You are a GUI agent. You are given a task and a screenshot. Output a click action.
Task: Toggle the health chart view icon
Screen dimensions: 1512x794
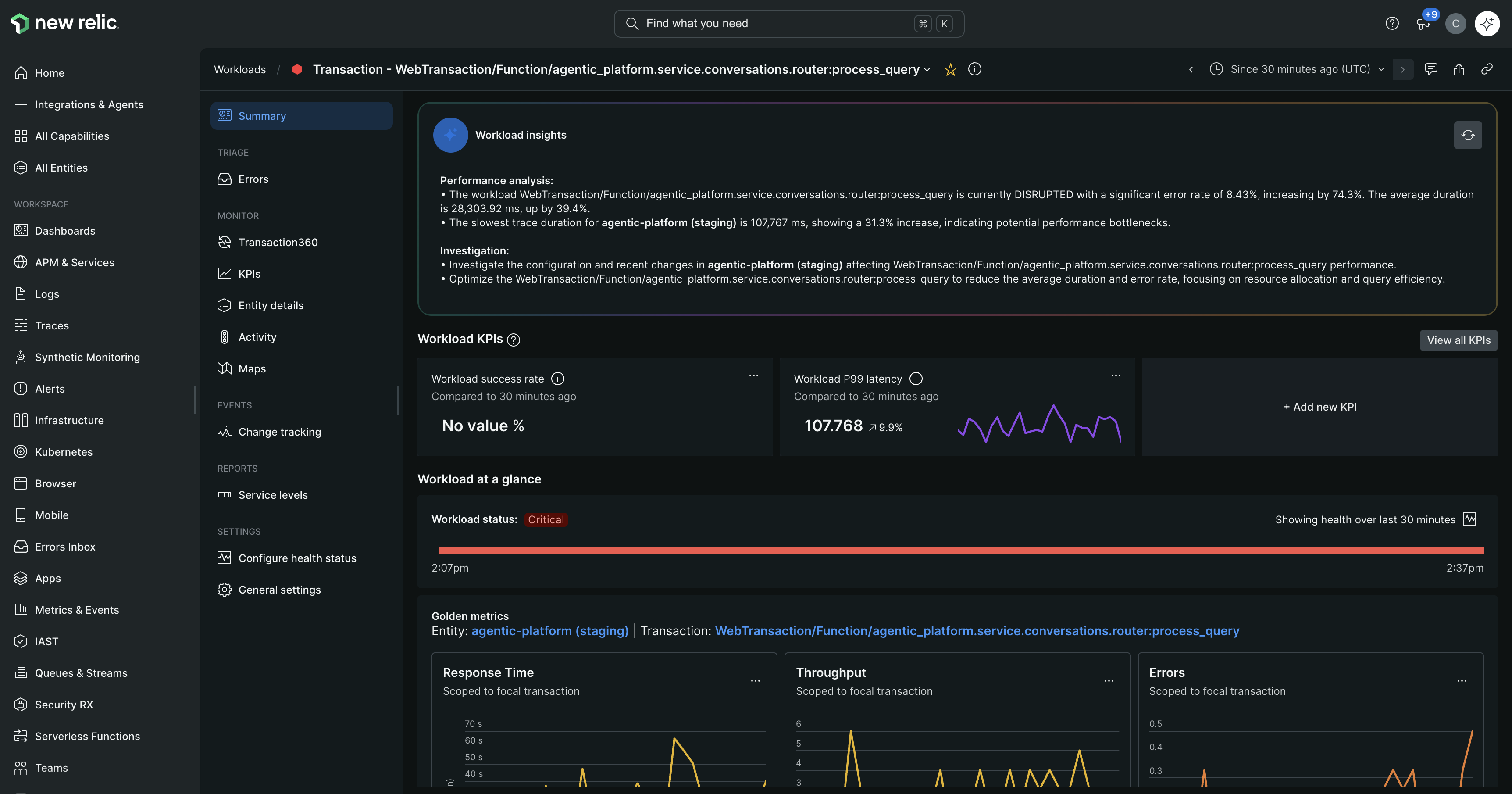pos(1469,519)
